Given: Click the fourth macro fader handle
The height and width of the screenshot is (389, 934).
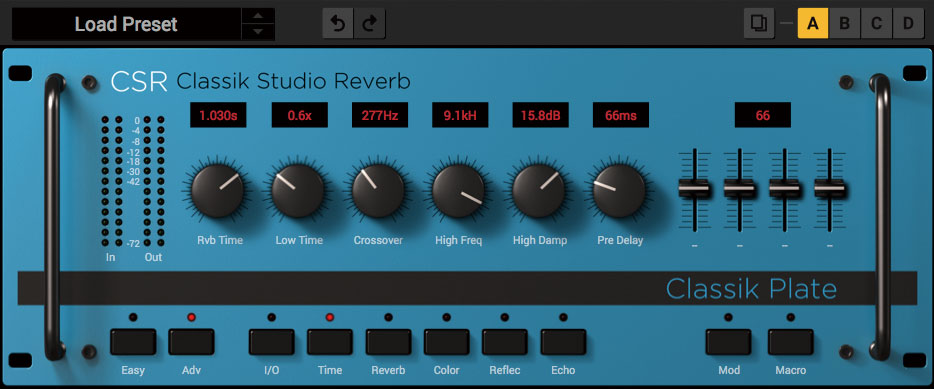Looking at the screenshot, I should click(x=830, y=189).
